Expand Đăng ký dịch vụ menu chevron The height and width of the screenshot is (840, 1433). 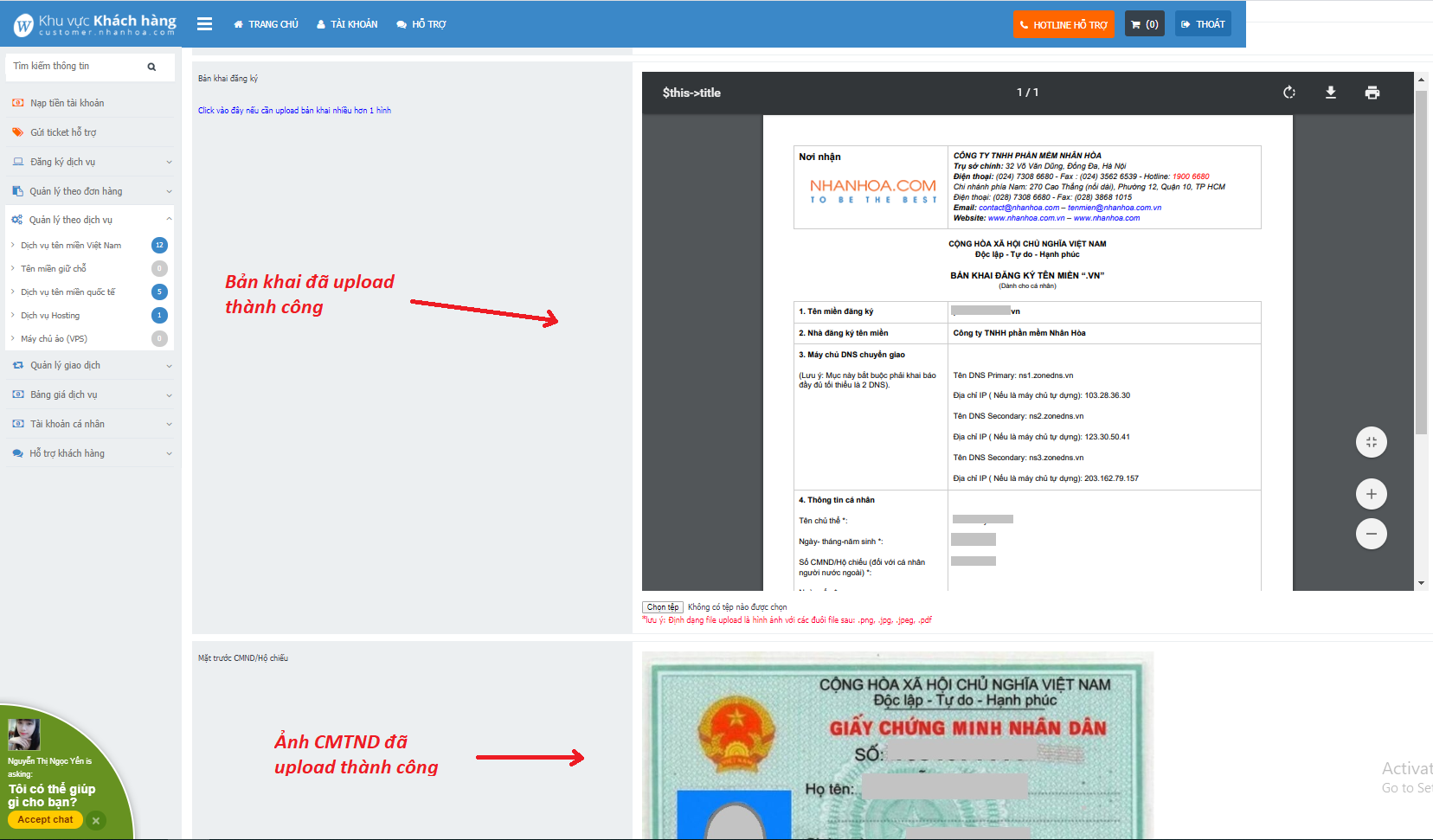[x=169, y=162]
